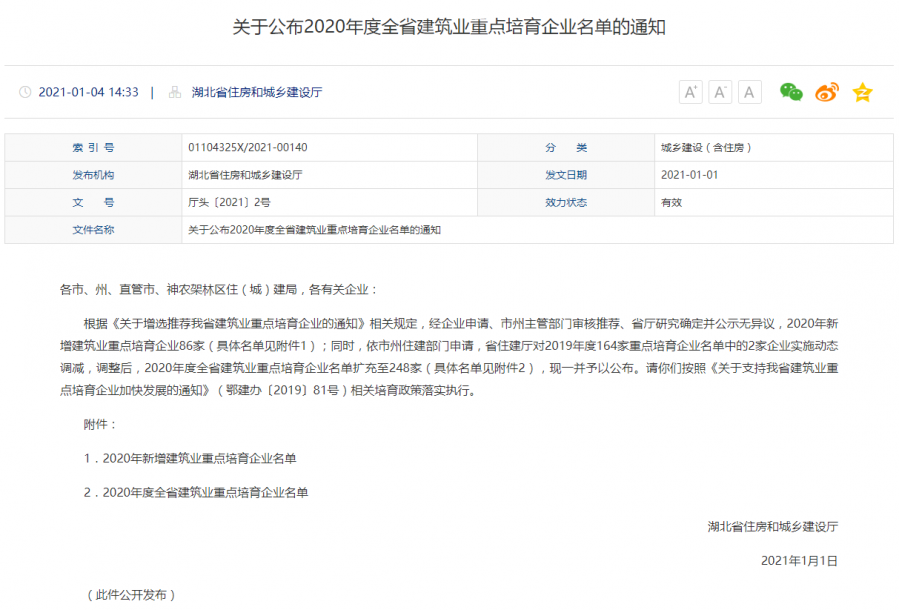This screenshot has height=610, width=899.
Task: Open attachment 1: 2020年新增建筑业重点培育企业名单
Action: pyautogui.click(x=199, y=458)
